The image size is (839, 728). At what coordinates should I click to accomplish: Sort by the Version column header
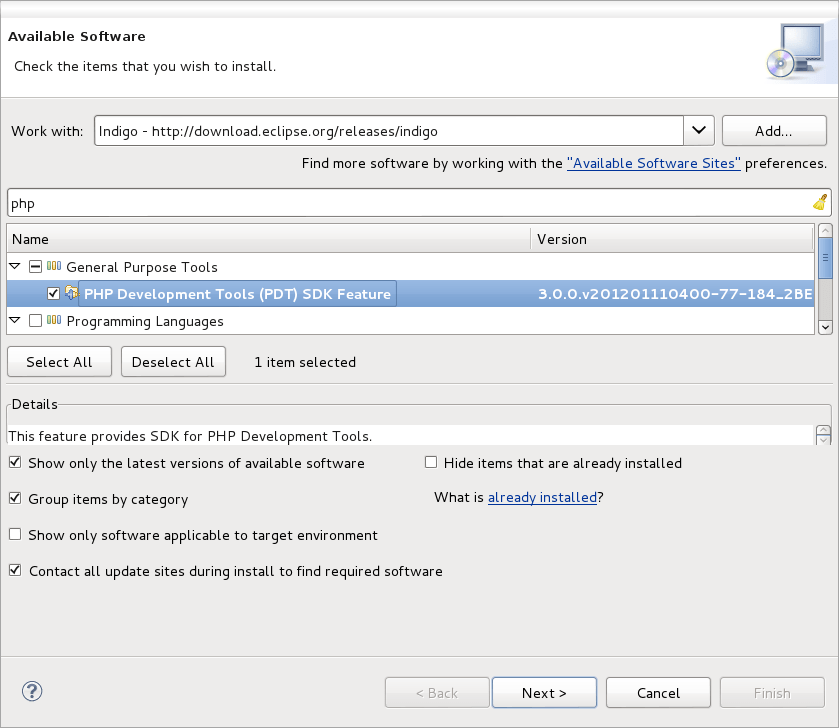(672, 239)
